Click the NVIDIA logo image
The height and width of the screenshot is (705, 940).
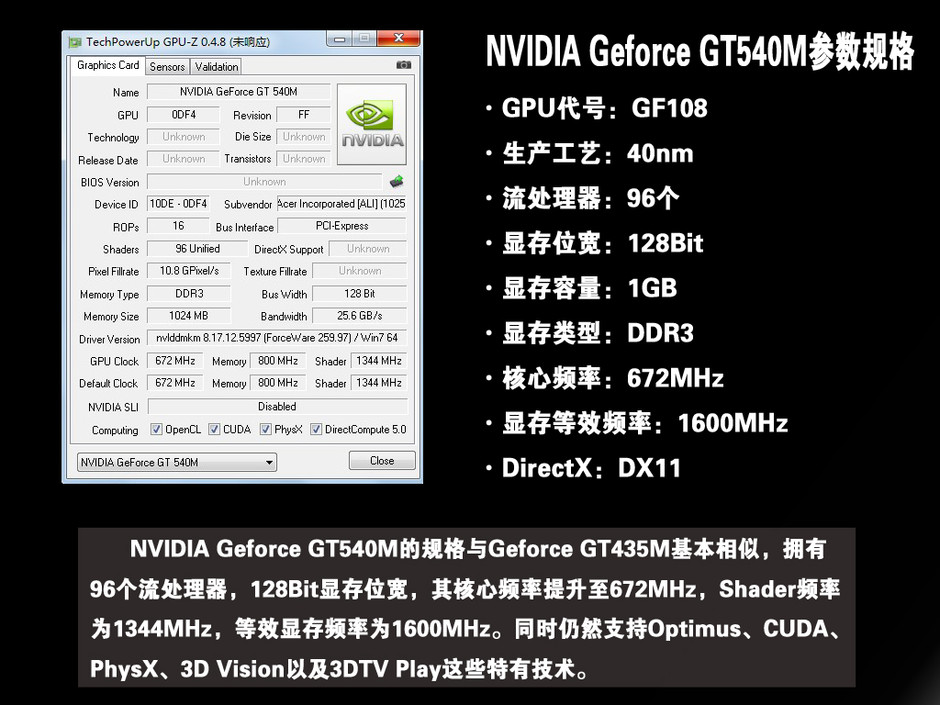[371, 122]
